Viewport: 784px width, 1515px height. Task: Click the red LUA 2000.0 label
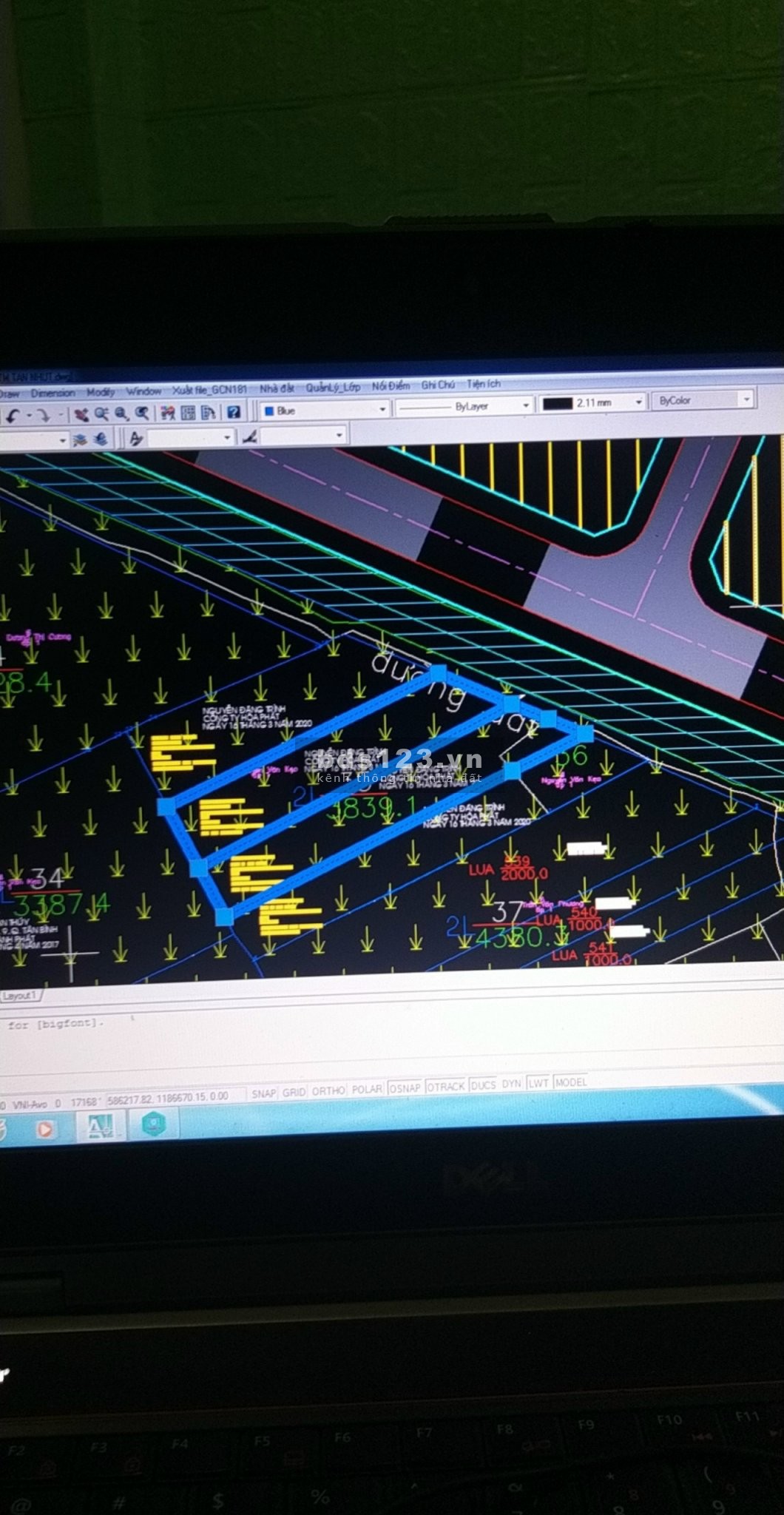coord(509,867)
